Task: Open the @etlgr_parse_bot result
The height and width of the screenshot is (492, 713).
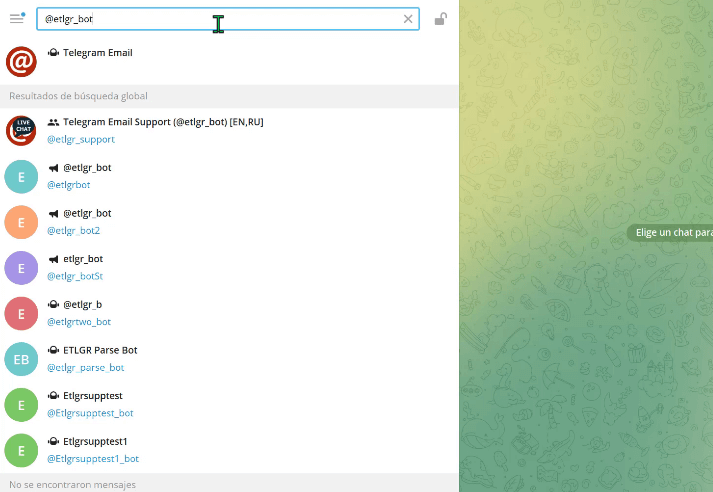Action: [x=229, y=359]
